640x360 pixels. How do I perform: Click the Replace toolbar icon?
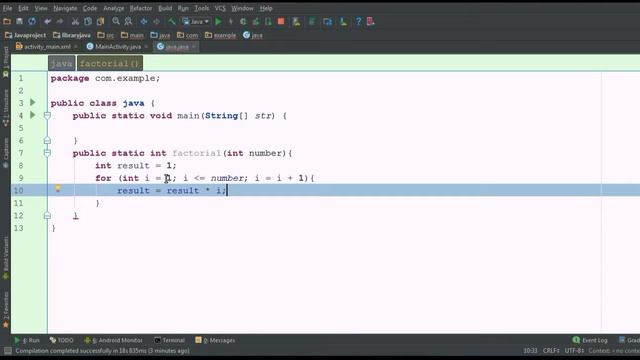tap(128, 22)
